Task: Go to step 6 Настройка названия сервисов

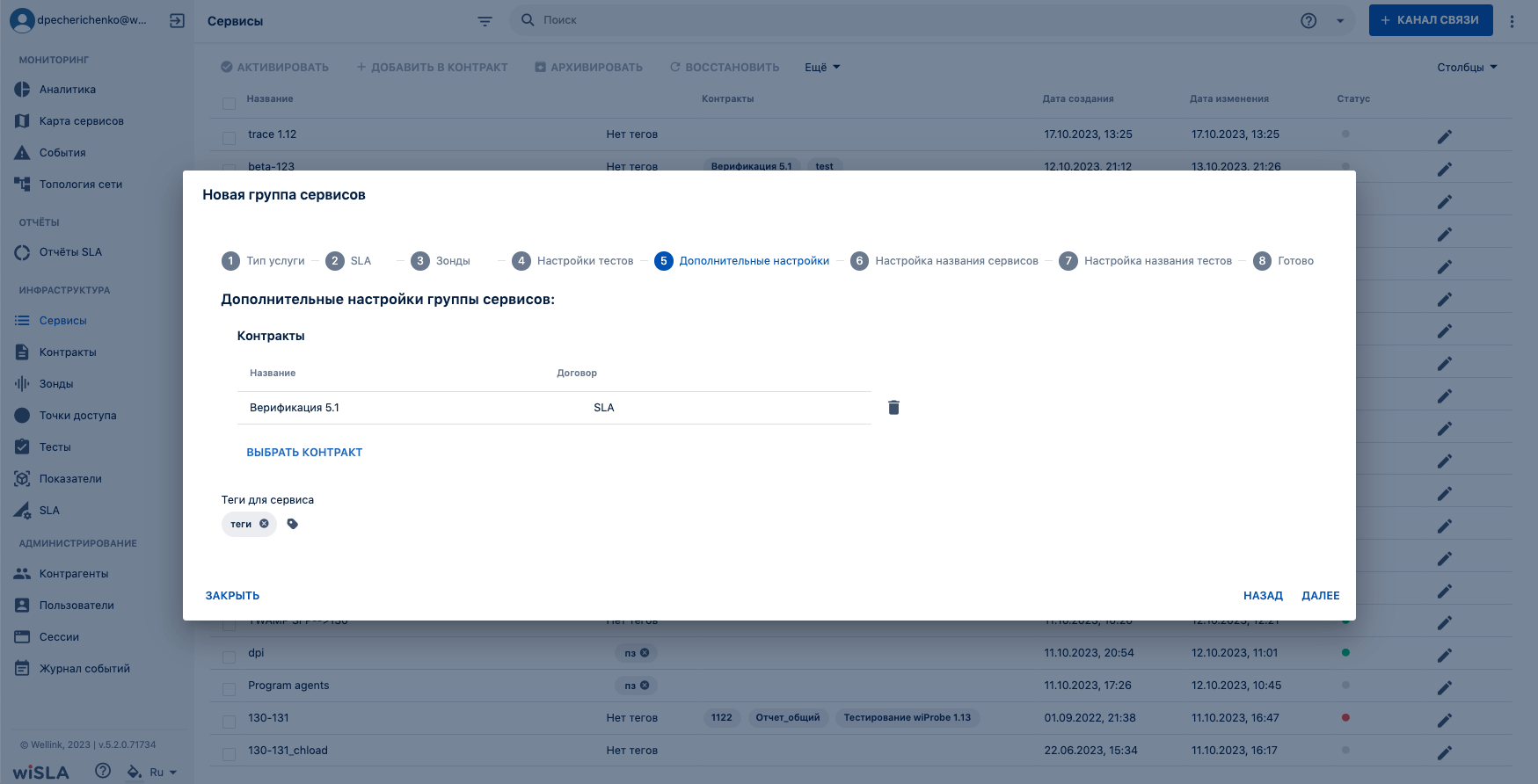Action: click(x=944, y=261)
